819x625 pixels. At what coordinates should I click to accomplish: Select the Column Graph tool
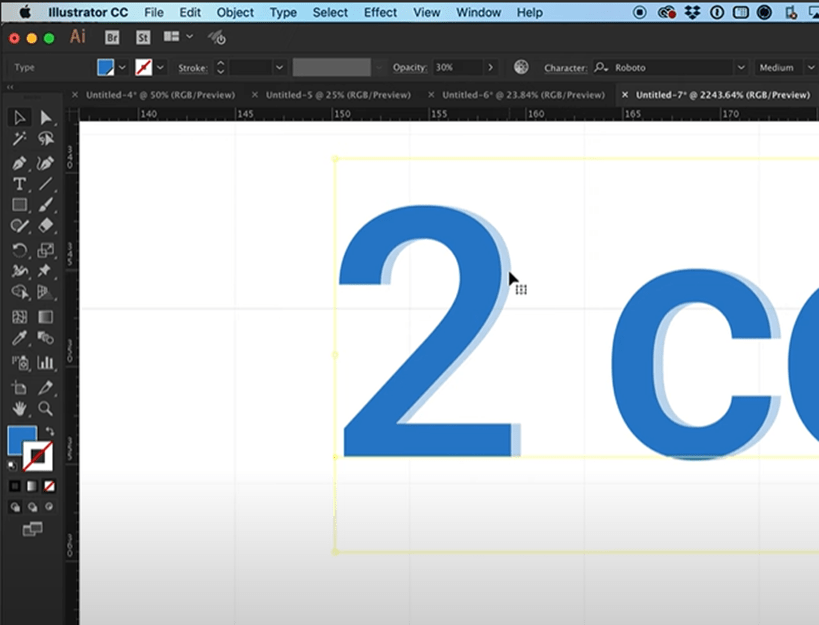coord(47,362)
